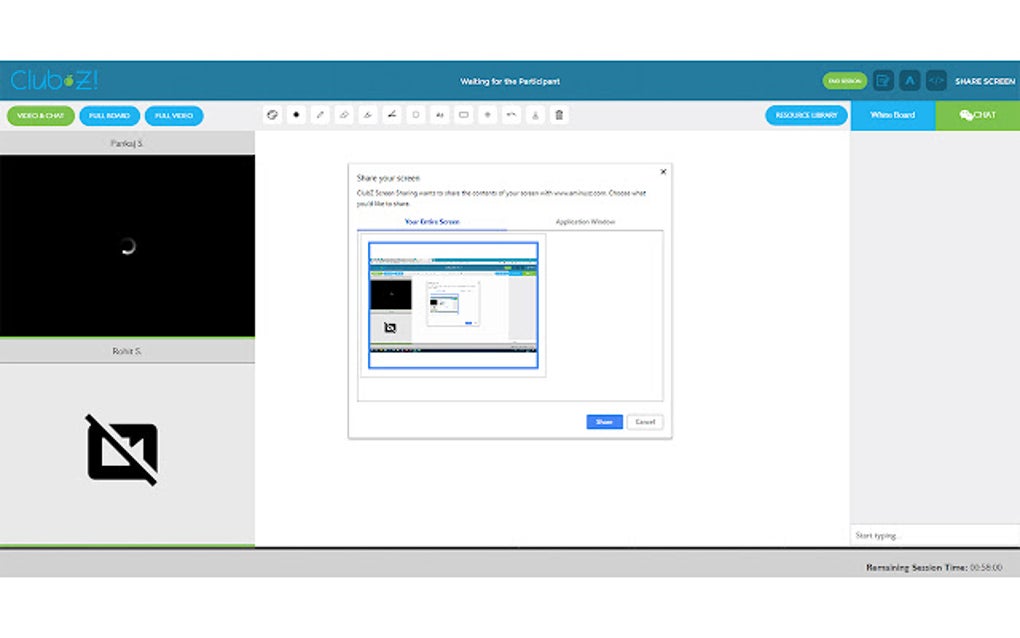Screen dimensions: 1020x638
Task: Toggle FULL VIDEO layout mode
Action: [173, 115]
